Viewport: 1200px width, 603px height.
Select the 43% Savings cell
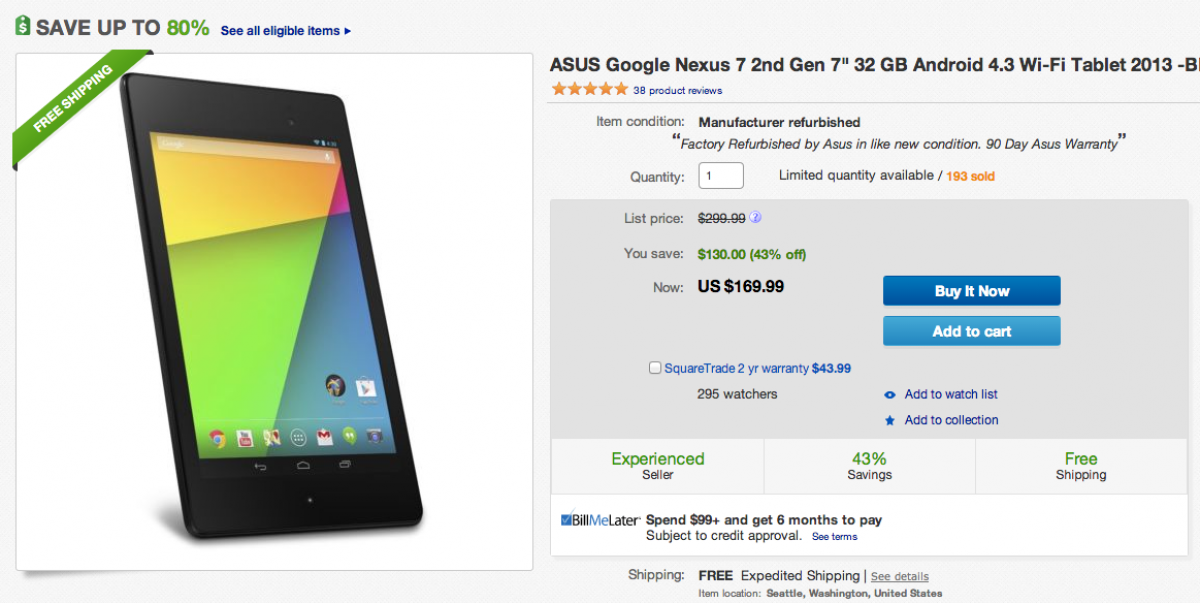coord(869,466)
